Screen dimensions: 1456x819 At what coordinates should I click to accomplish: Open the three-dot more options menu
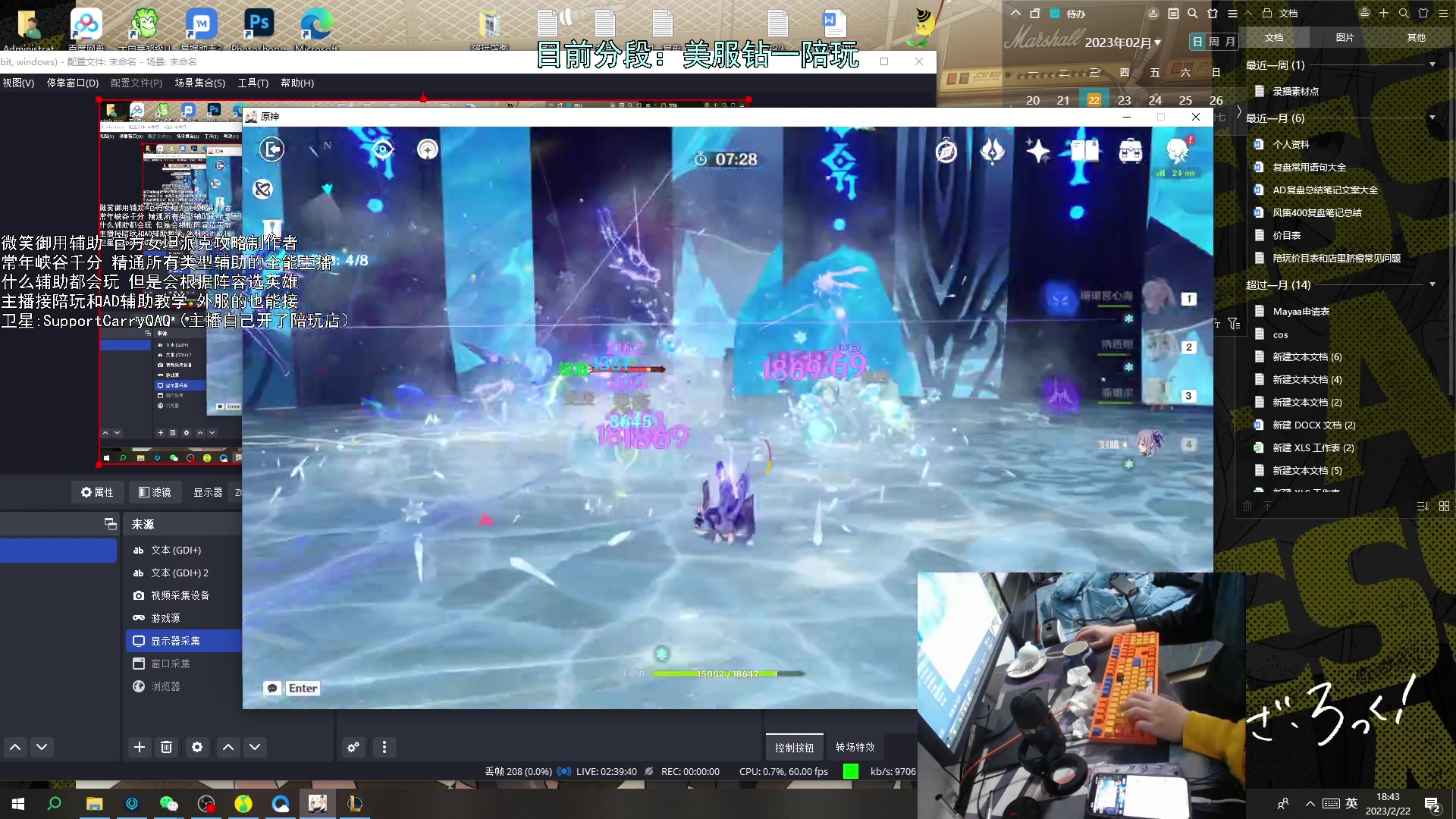click(384, 747)
